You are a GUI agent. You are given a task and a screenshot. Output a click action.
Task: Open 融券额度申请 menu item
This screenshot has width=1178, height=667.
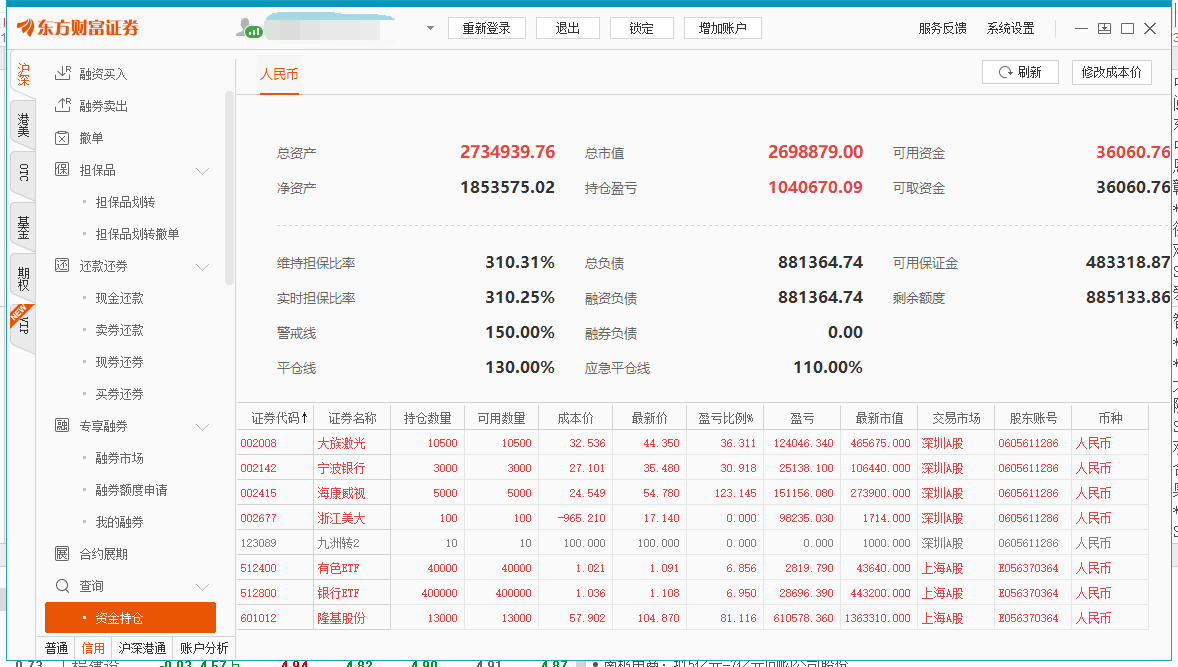pyautogui.click(x=131, y=490)
